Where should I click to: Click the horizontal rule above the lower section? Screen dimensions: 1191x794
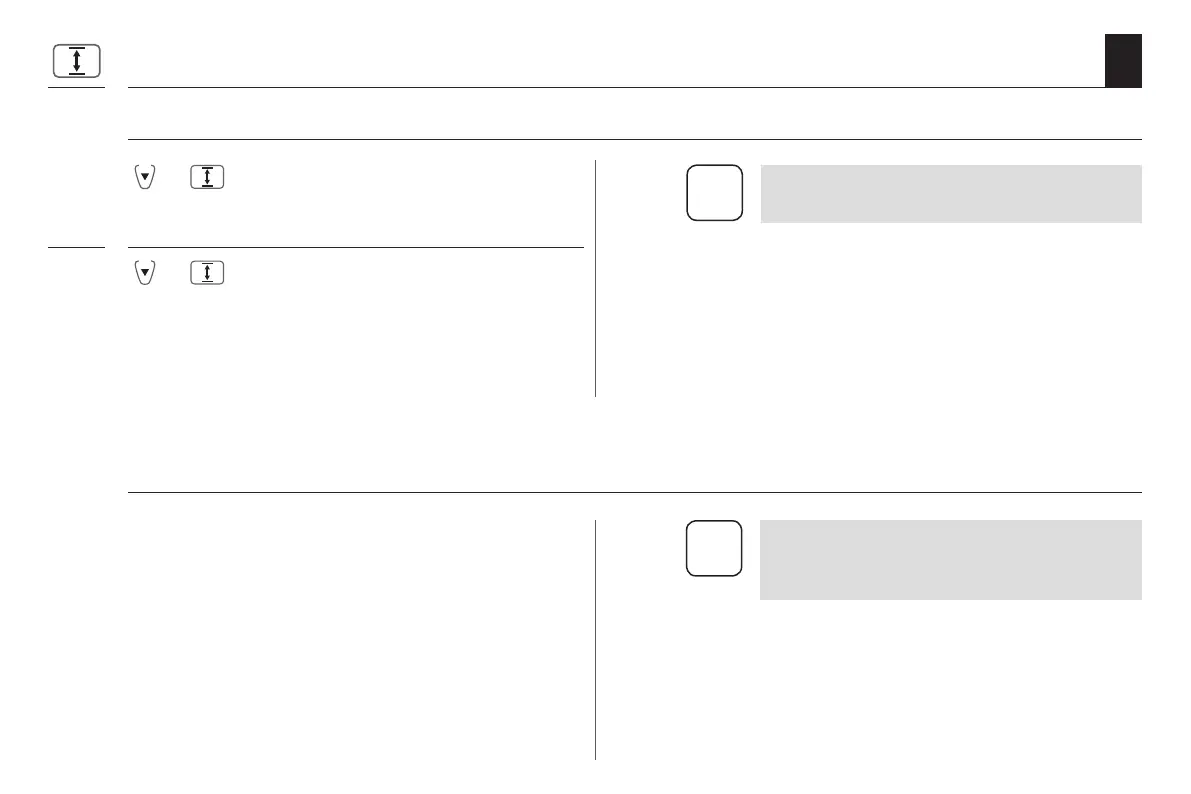point(635,492)
